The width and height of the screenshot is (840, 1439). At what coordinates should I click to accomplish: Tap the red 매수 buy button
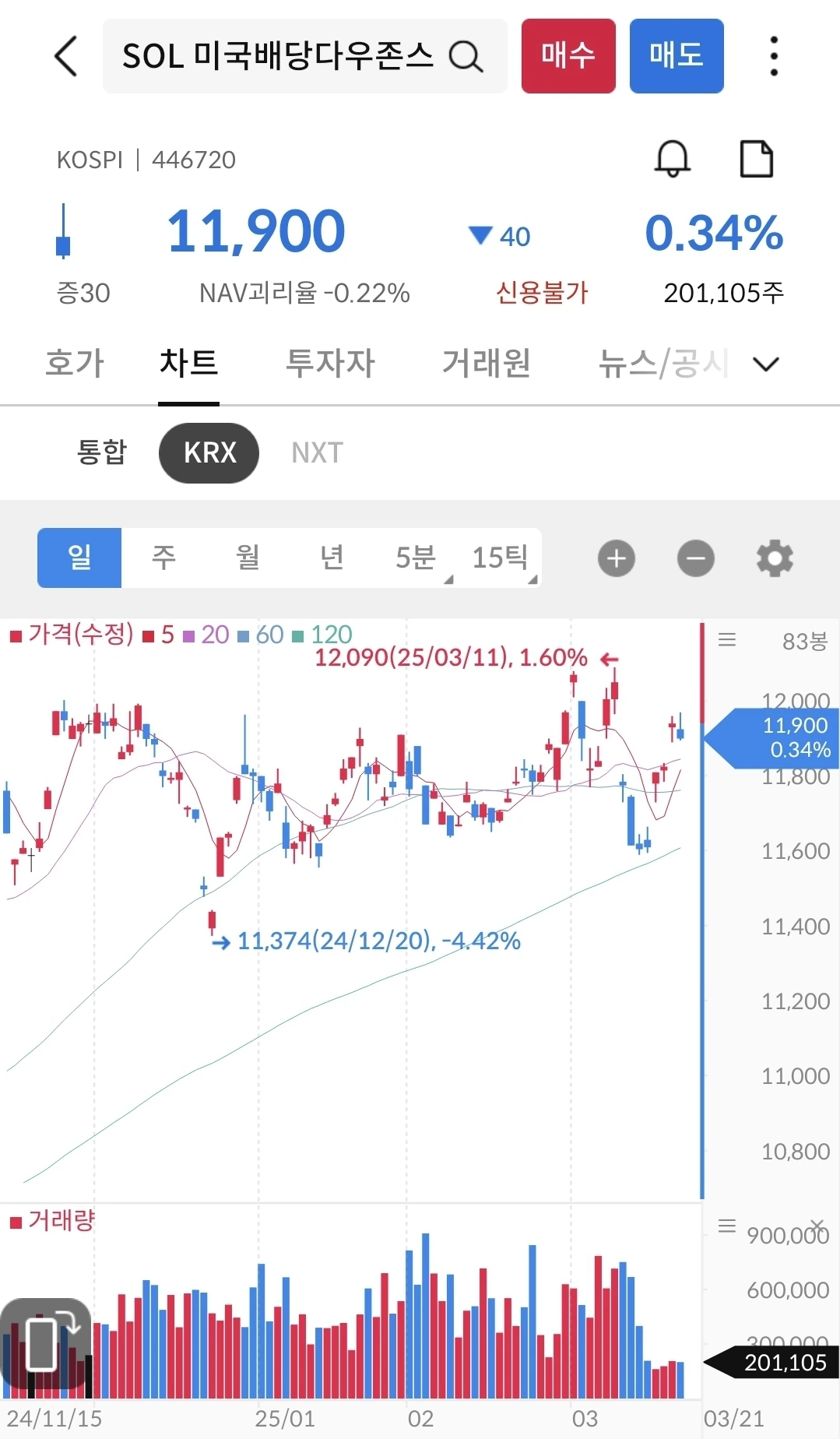(x=568, y=56)
